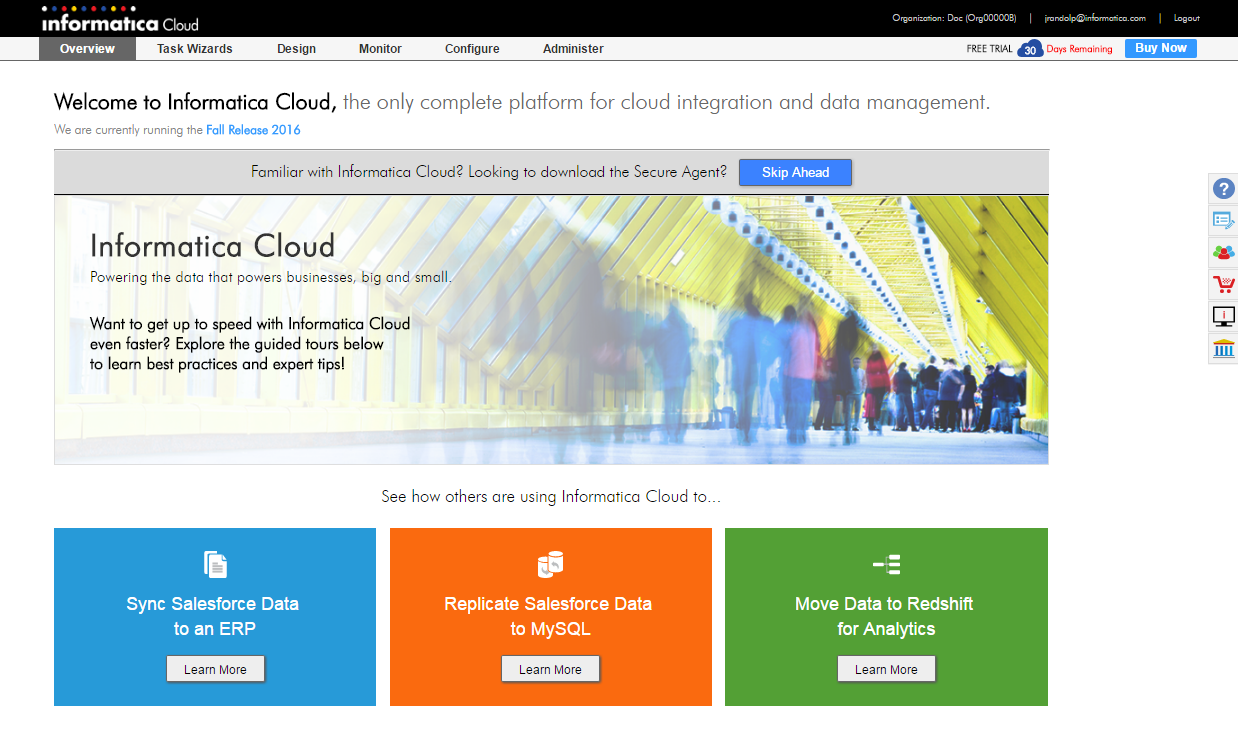Image resolution: width=1238 pixels, height=743 pixels.
Task: Click the FREE TRIAL label
Action: [989, 49]
